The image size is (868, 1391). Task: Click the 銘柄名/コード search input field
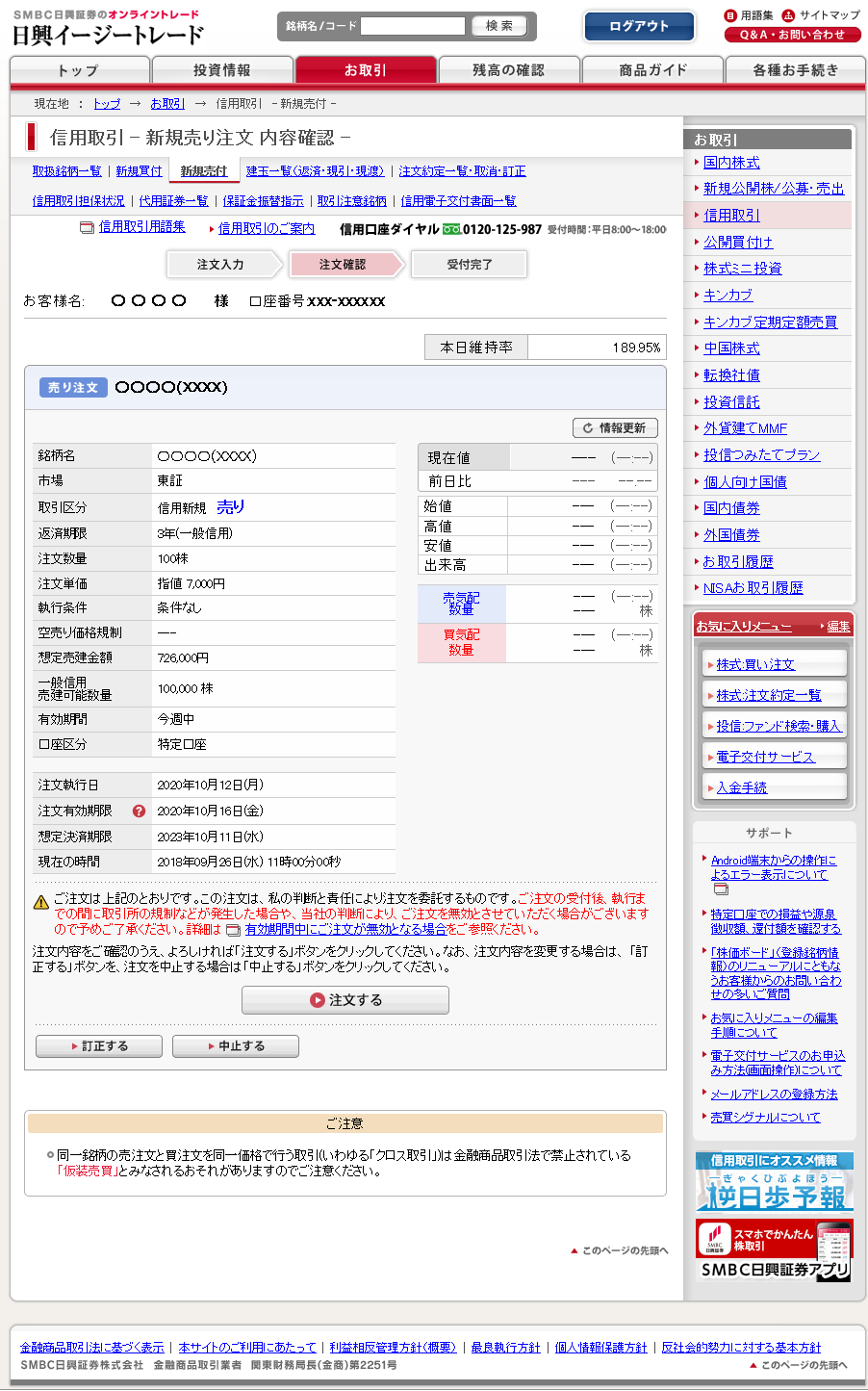click(412, 26)
